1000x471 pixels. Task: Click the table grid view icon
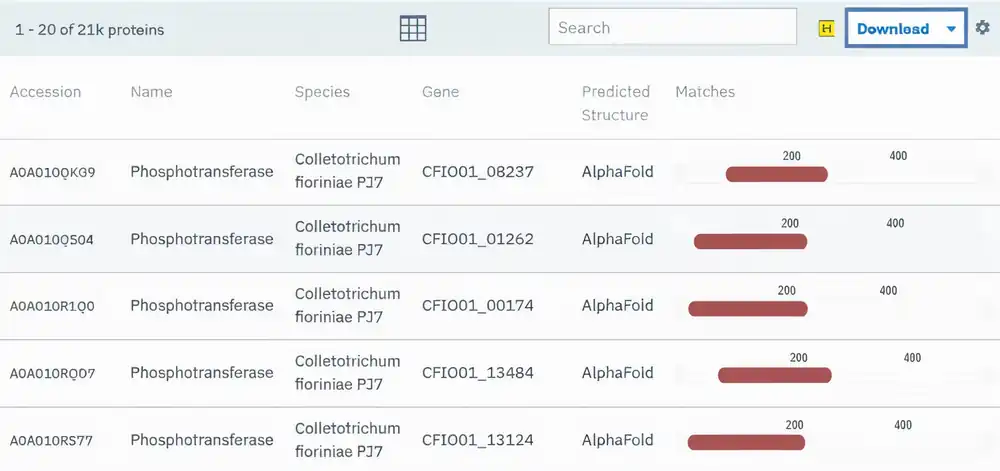click(413, 29)
